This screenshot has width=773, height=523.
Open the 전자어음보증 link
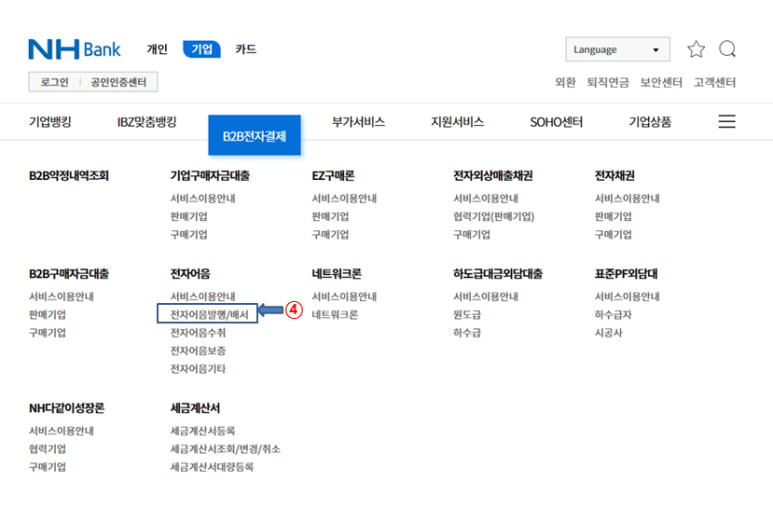[198, 350]
